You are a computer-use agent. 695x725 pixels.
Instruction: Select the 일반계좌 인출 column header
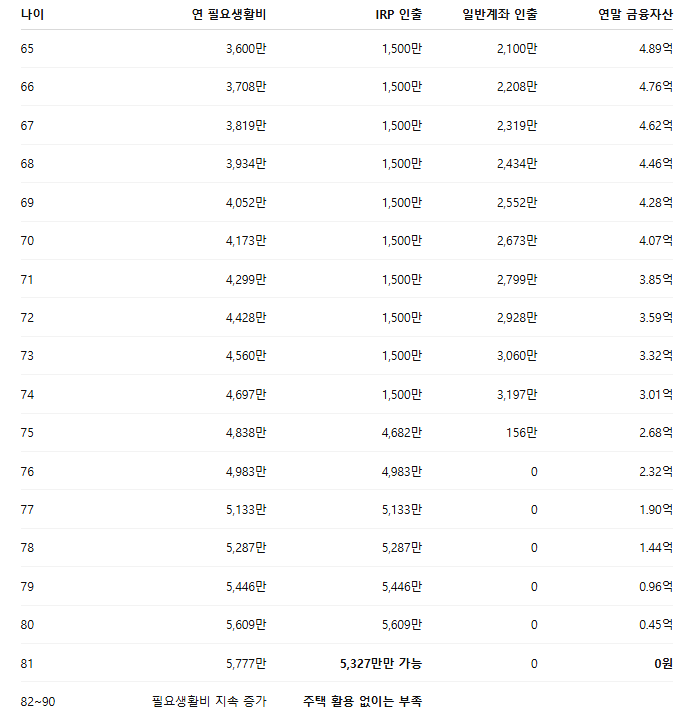click(x=499, y=14)
